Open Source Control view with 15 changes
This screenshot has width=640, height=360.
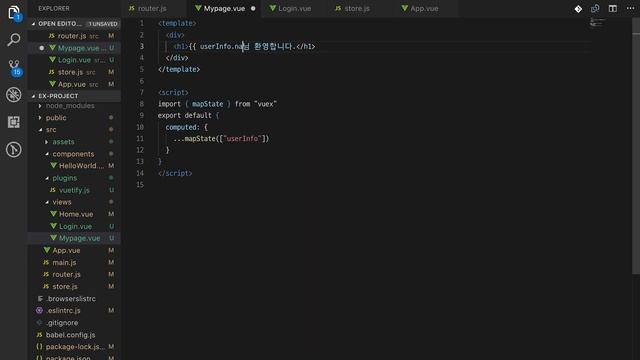tap(14, 68)
